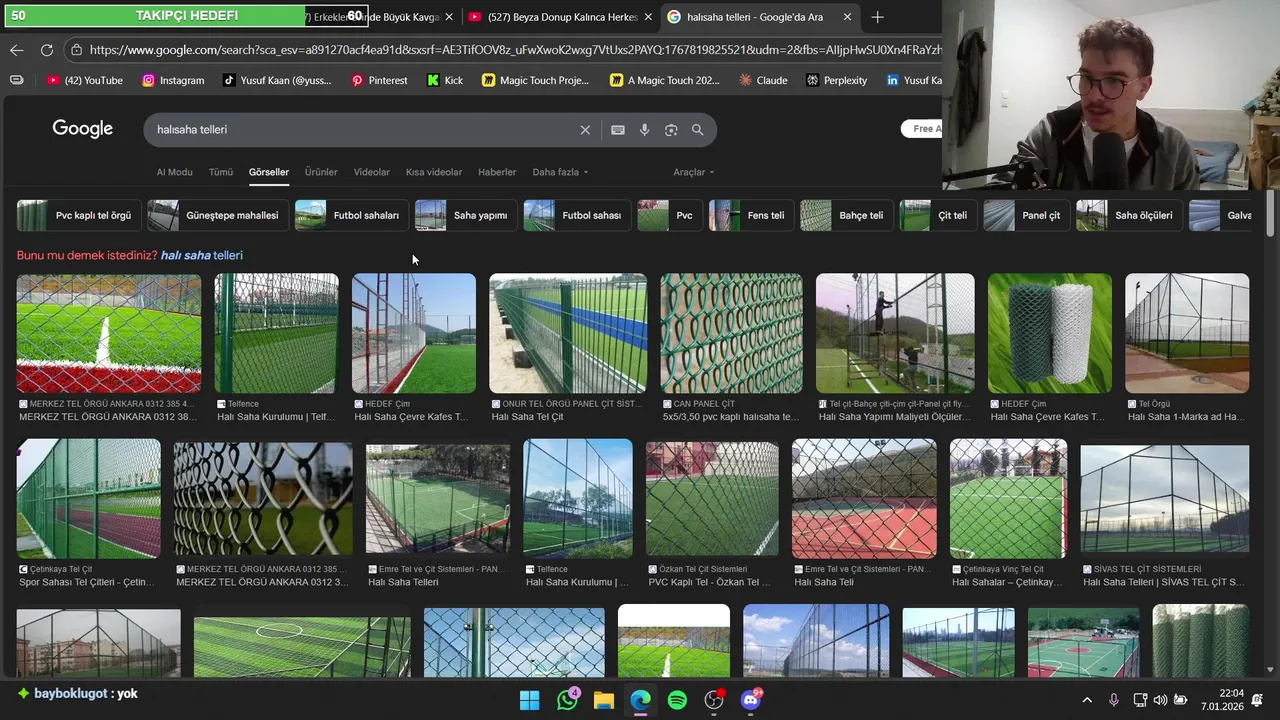Screen dimensions: 1280x720
Task: Open the Instagram bookmark
Action: [x=173, y=80]
